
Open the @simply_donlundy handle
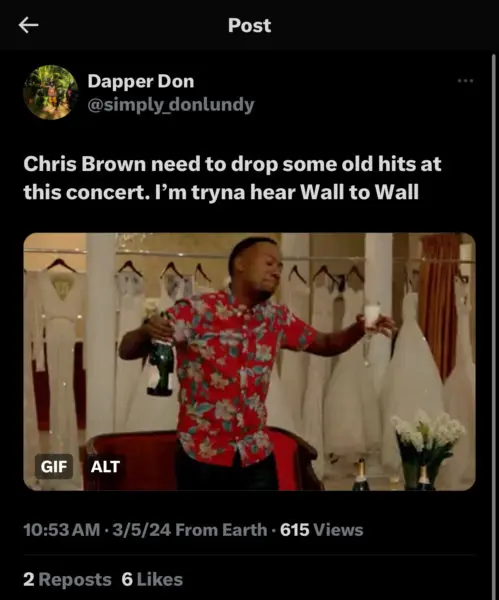point(171,104)
